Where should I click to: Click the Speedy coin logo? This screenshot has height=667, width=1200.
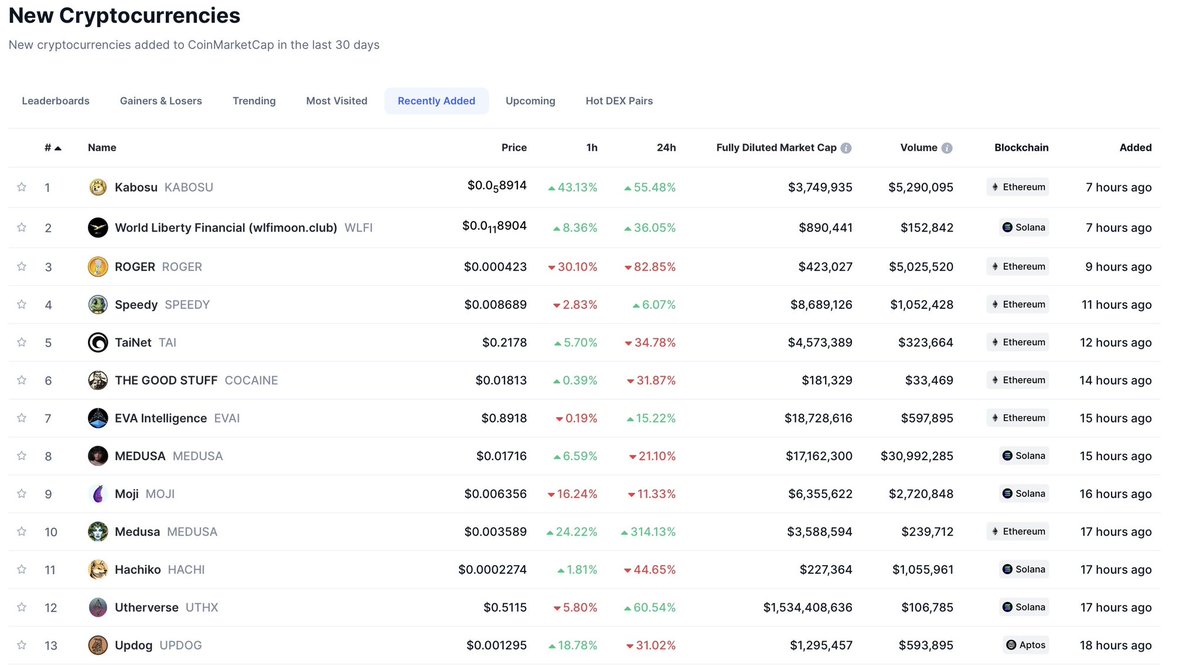pos(97,304)
